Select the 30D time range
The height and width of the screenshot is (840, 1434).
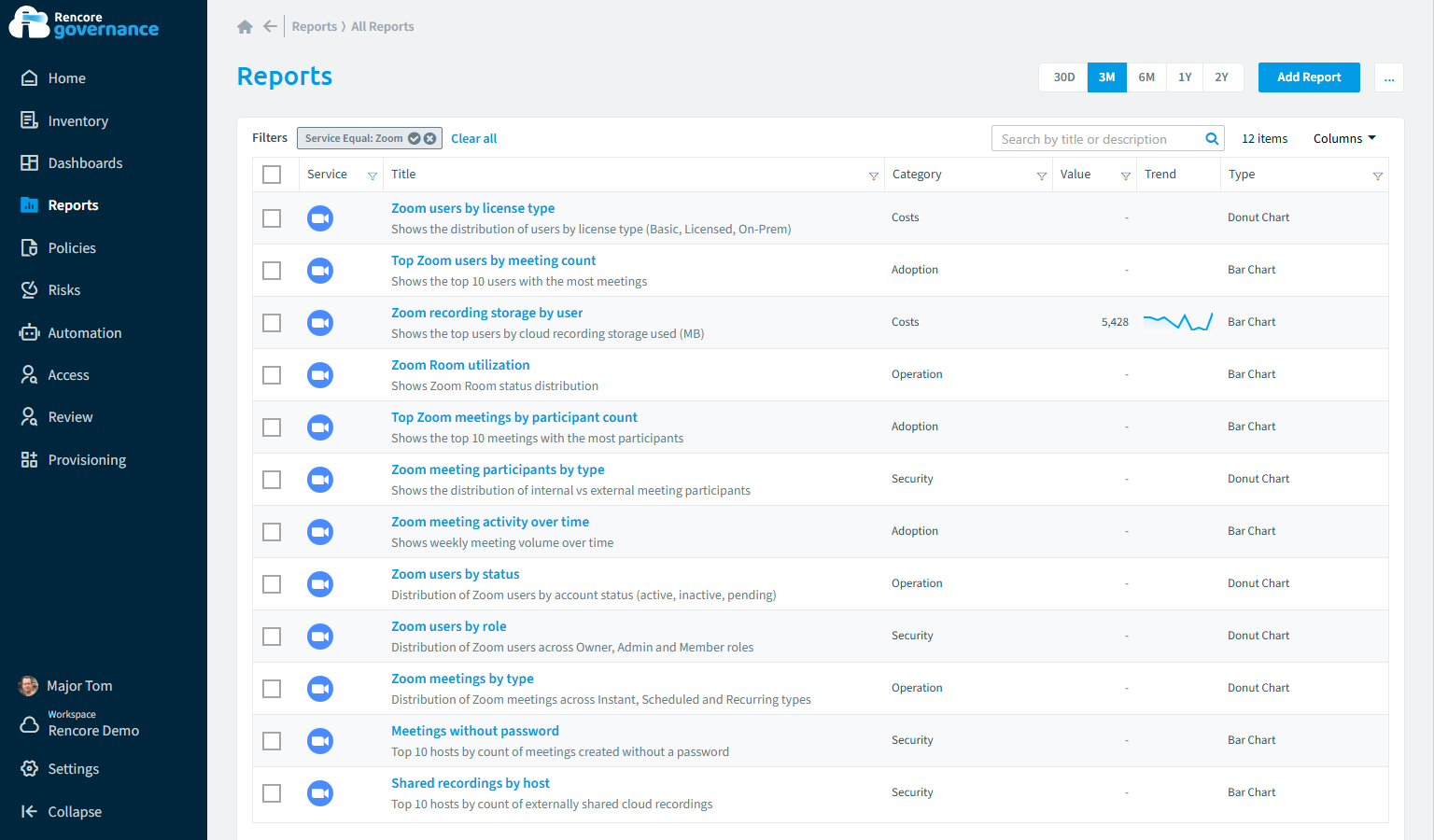click(x=1064, y=77)
